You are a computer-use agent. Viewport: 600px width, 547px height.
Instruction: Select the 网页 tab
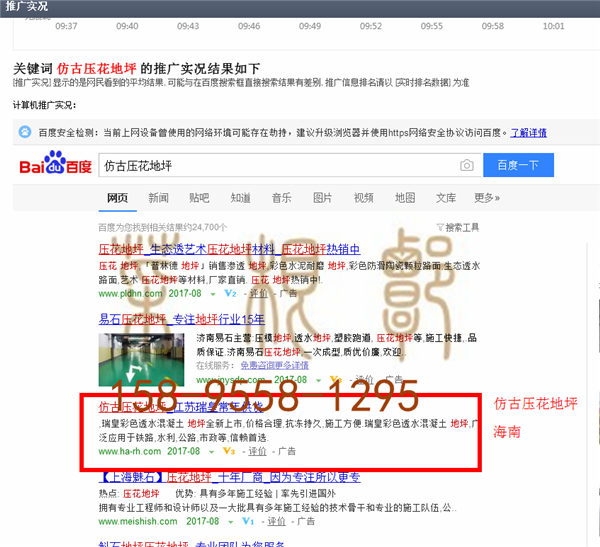tap(117, 198)
